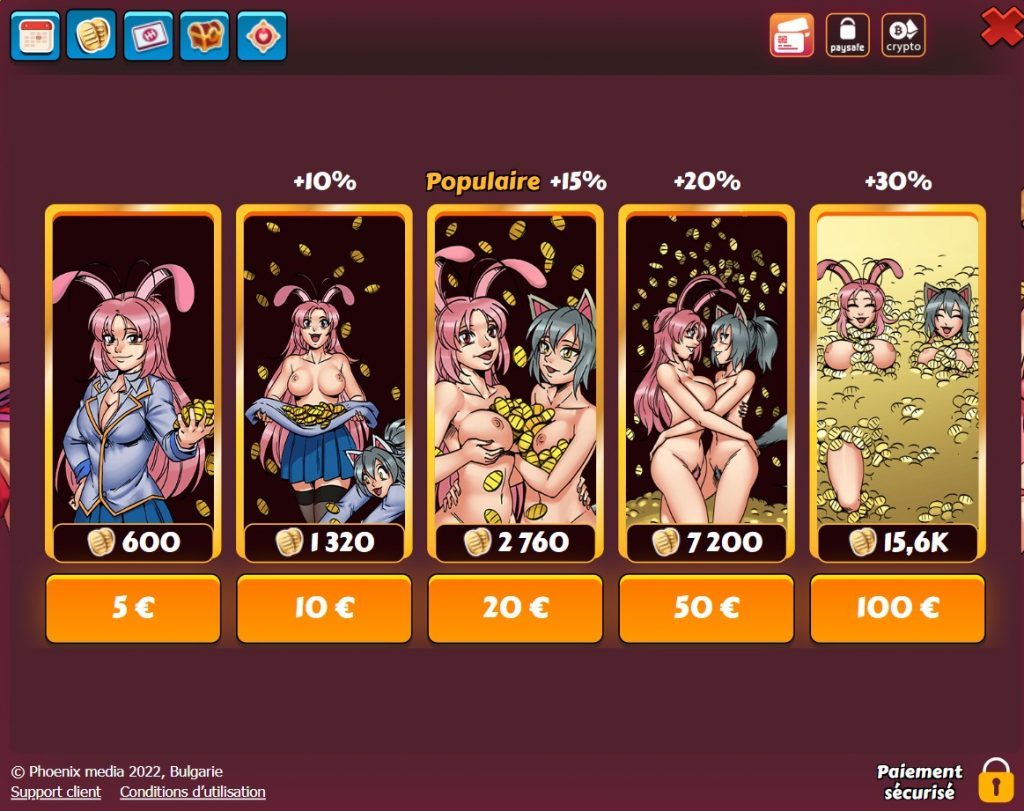Select the gold coins shop tab
Image resolution: width=1024 pixels, height=811 pixels.
[x=91, y=35]
